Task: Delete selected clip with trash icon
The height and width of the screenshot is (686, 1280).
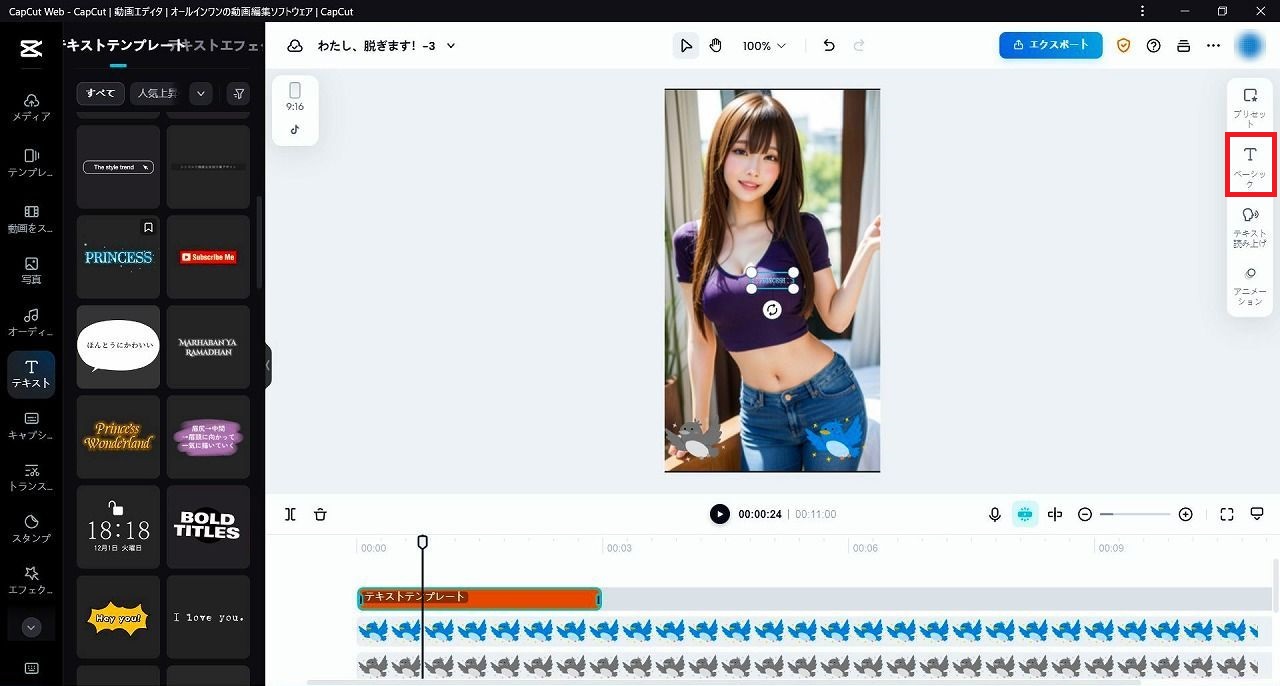Action: pyautogui.click(x=320, y=514)
